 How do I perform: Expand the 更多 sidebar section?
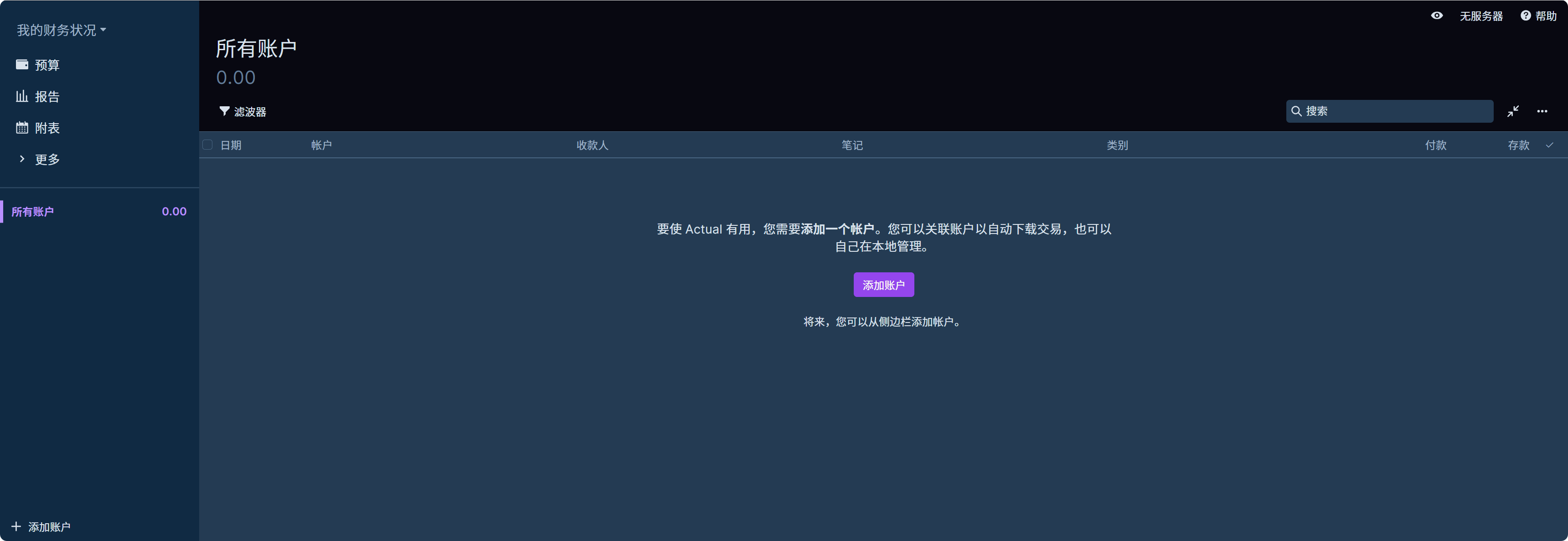coord(22,159)
